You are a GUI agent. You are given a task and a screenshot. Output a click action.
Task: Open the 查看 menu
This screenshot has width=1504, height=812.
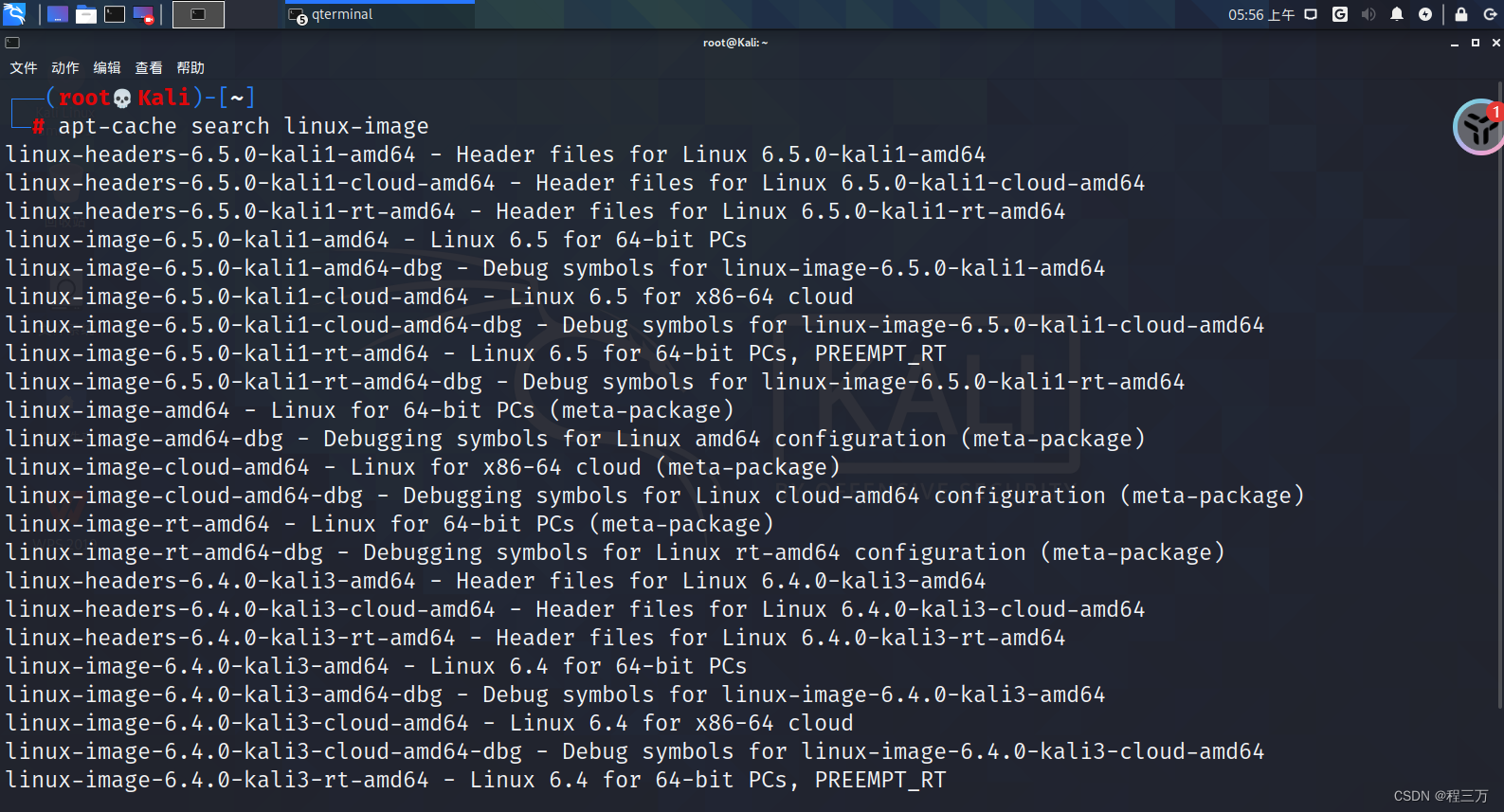coord(149,68)
